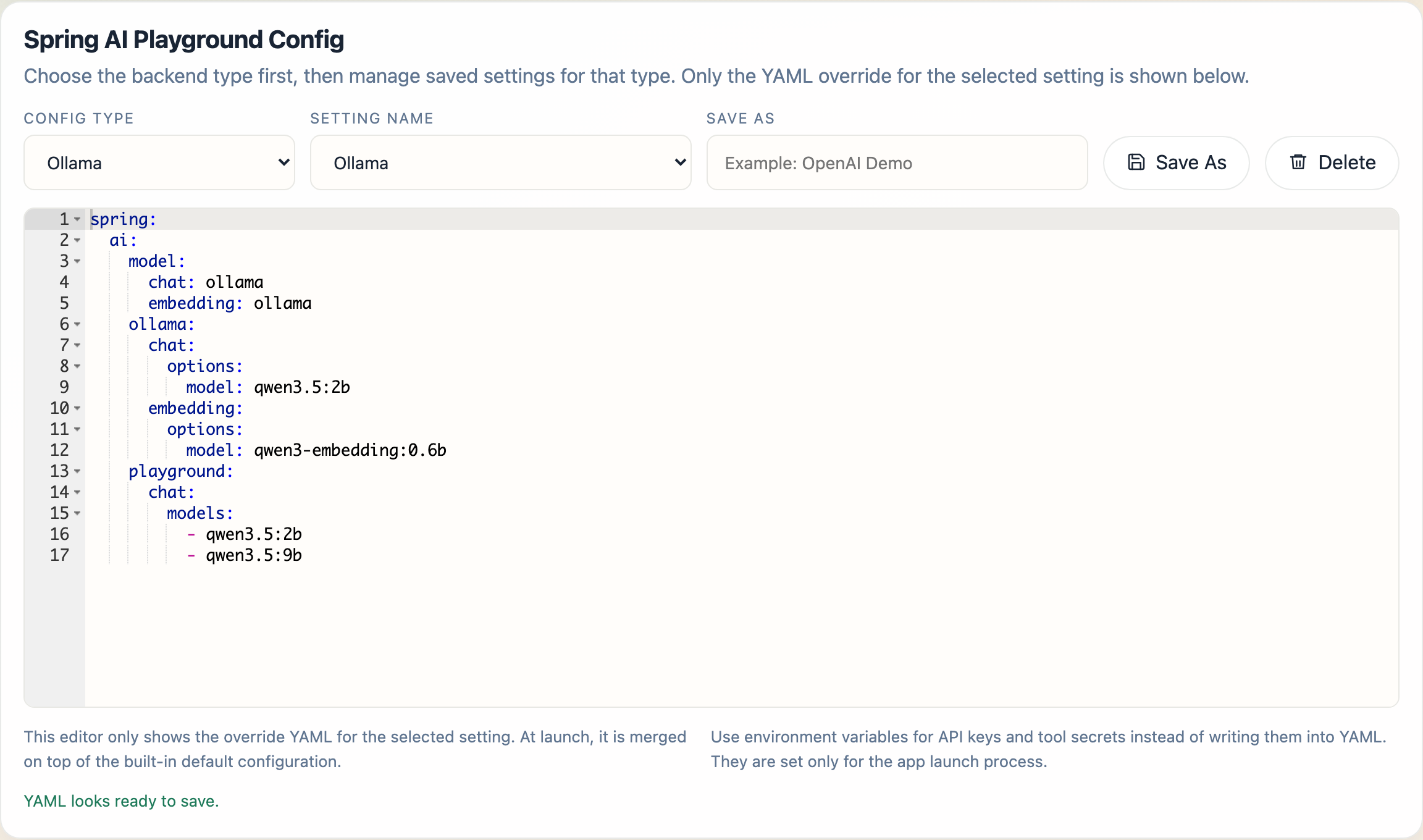Click list item 'qwen3.5:9b' on line 17
This screenshot has height=840, width=1423.
[254, 555]
